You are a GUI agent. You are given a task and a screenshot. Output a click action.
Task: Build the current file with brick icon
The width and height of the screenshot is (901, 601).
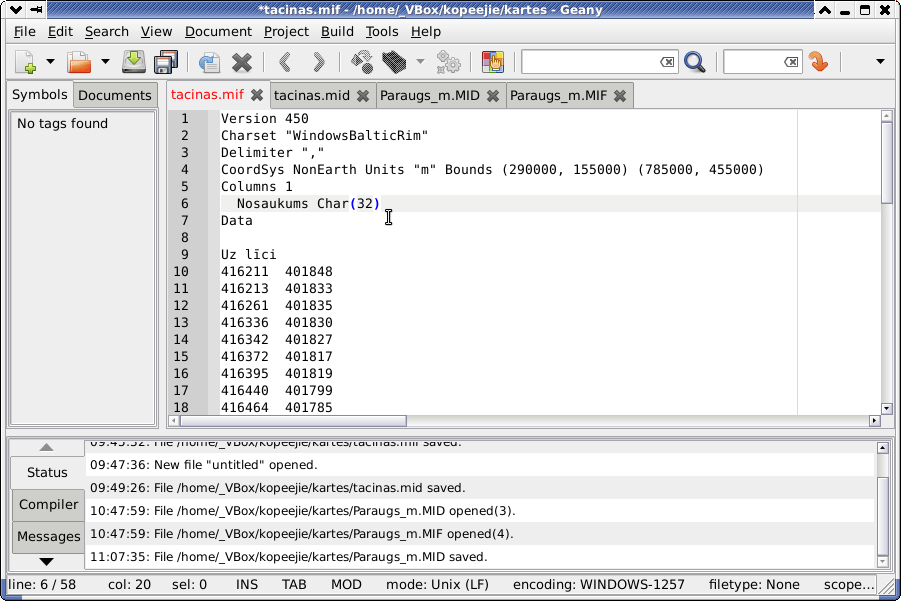394,61
